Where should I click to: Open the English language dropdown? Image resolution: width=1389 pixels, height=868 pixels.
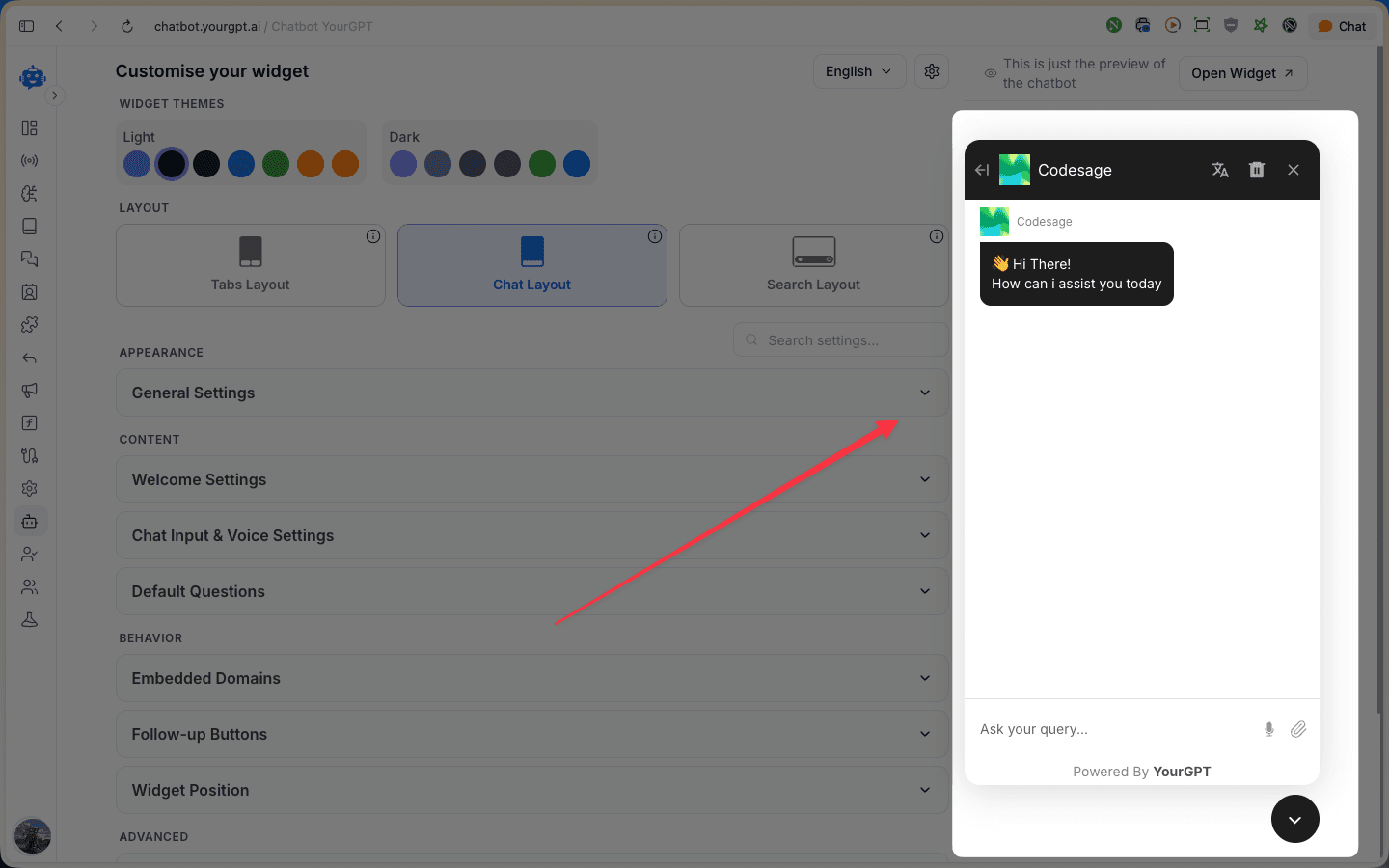858,70
